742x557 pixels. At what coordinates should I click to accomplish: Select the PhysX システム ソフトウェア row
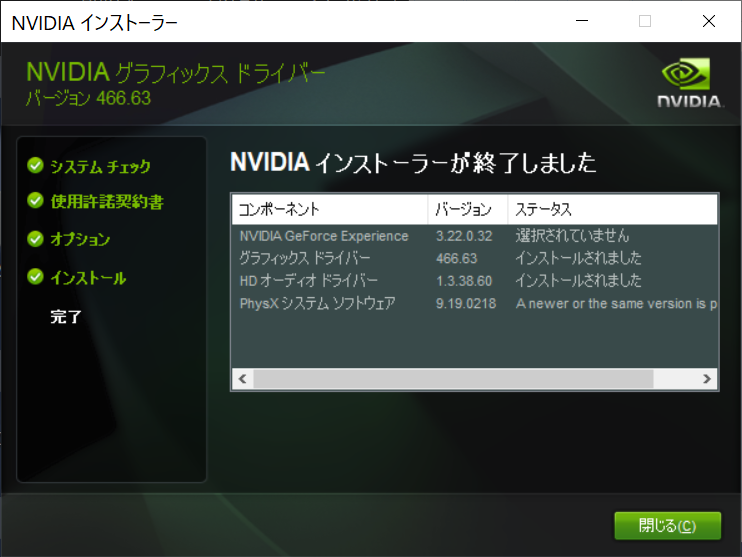tap(475, 303)
